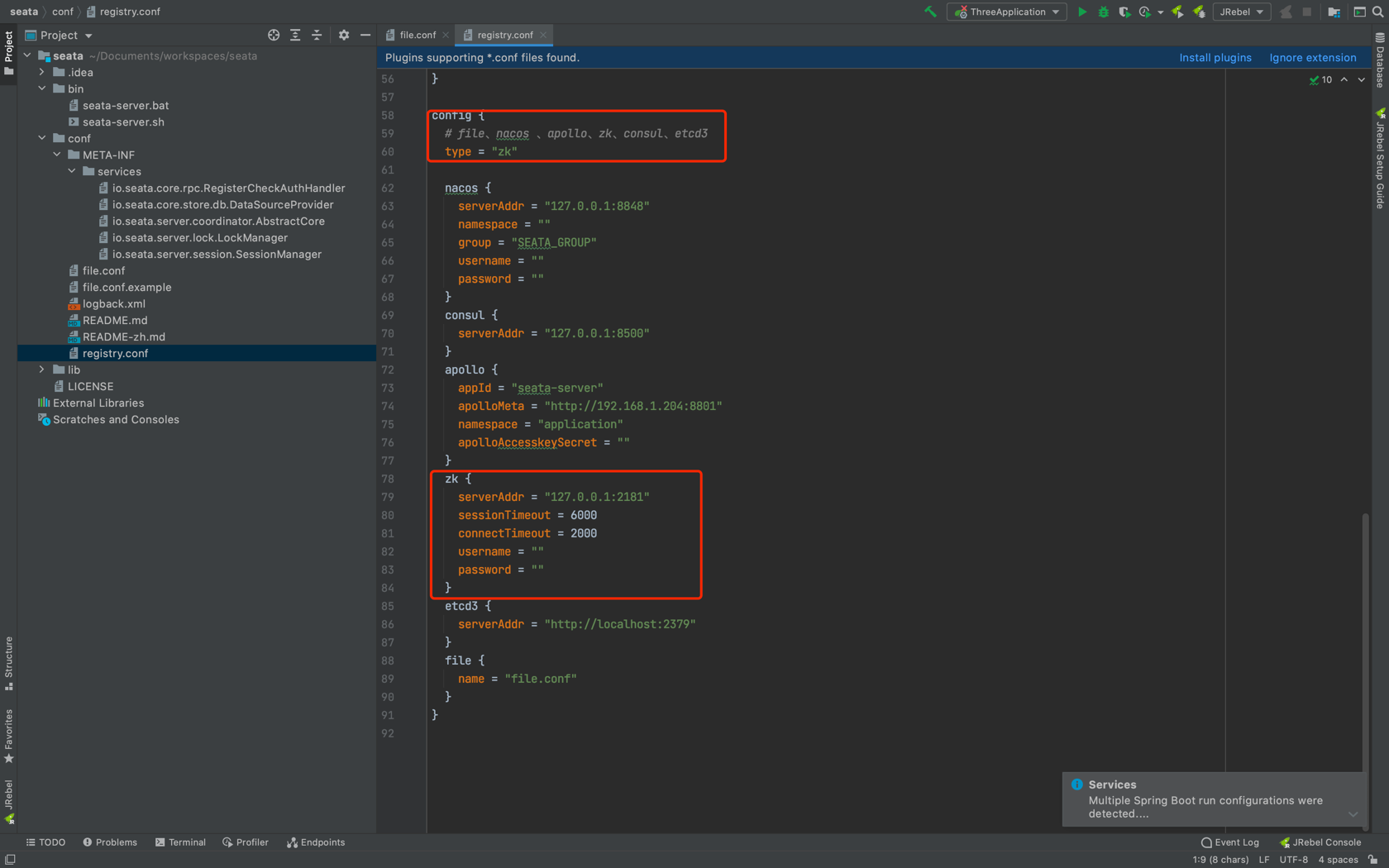Toggle read-only lock icon in status bar
The image size is (1389, 868).
[x=1373, y=860]
